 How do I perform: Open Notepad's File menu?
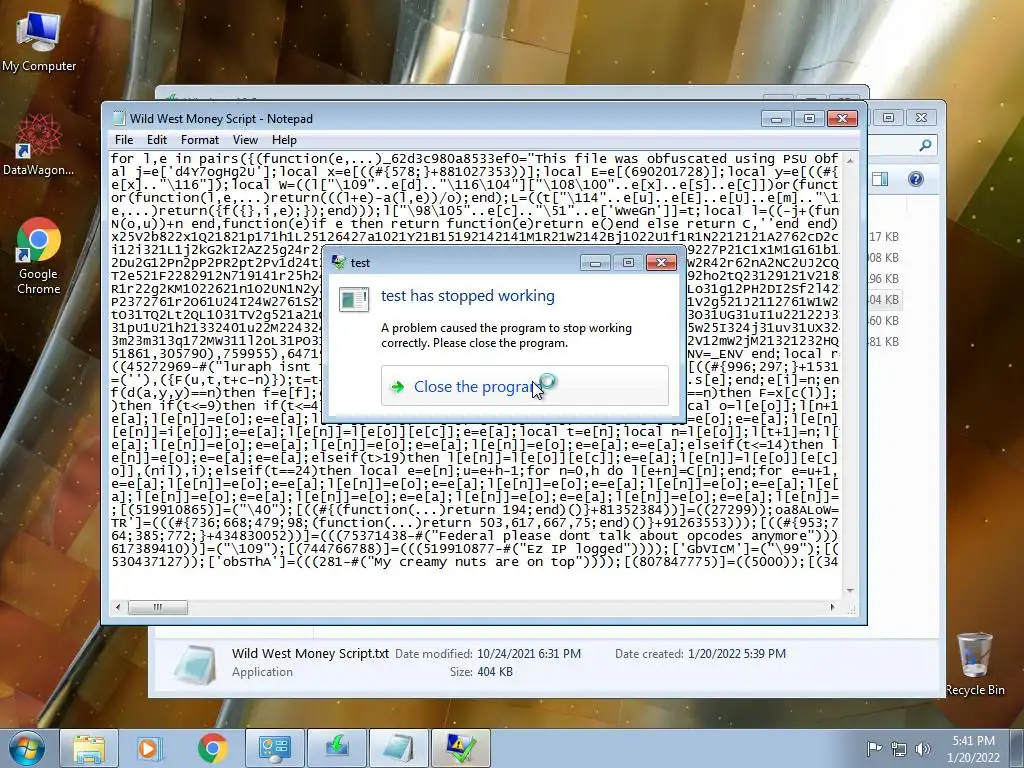coord(123,140)
